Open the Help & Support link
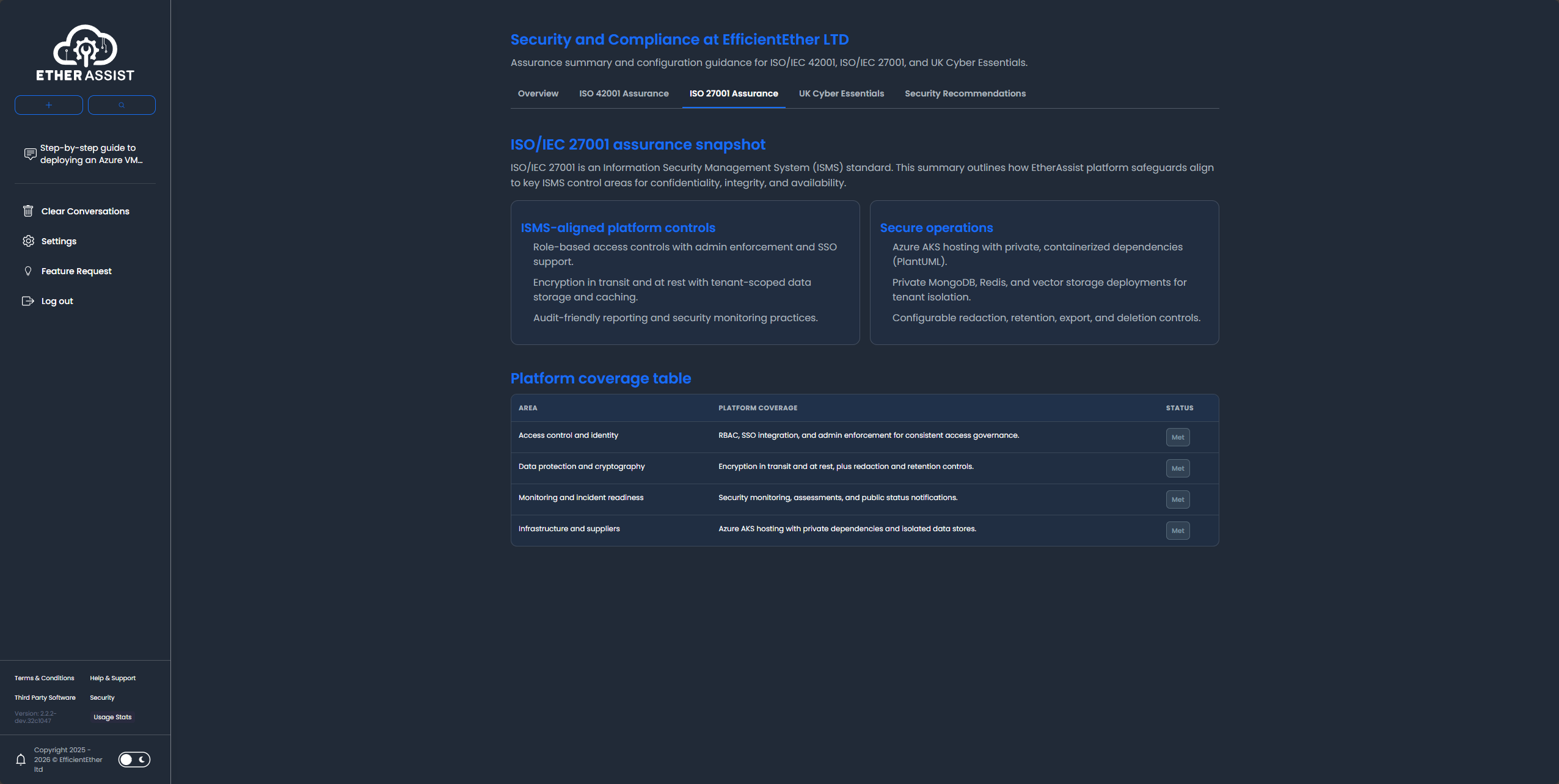 click(x=112, y=678)
